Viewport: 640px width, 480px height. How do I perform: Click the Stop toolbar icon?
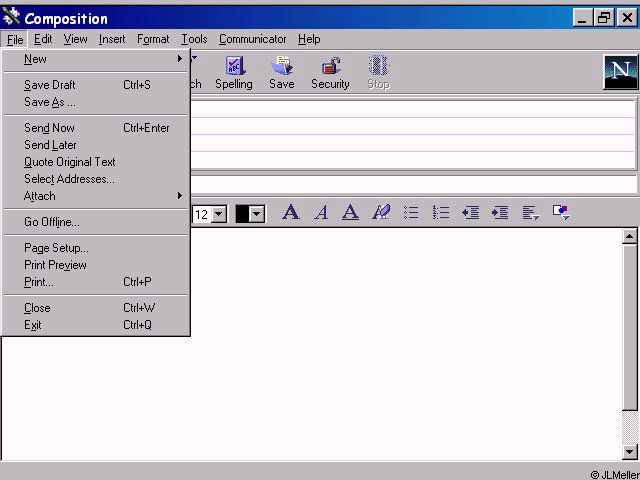(x=378, y=73)
